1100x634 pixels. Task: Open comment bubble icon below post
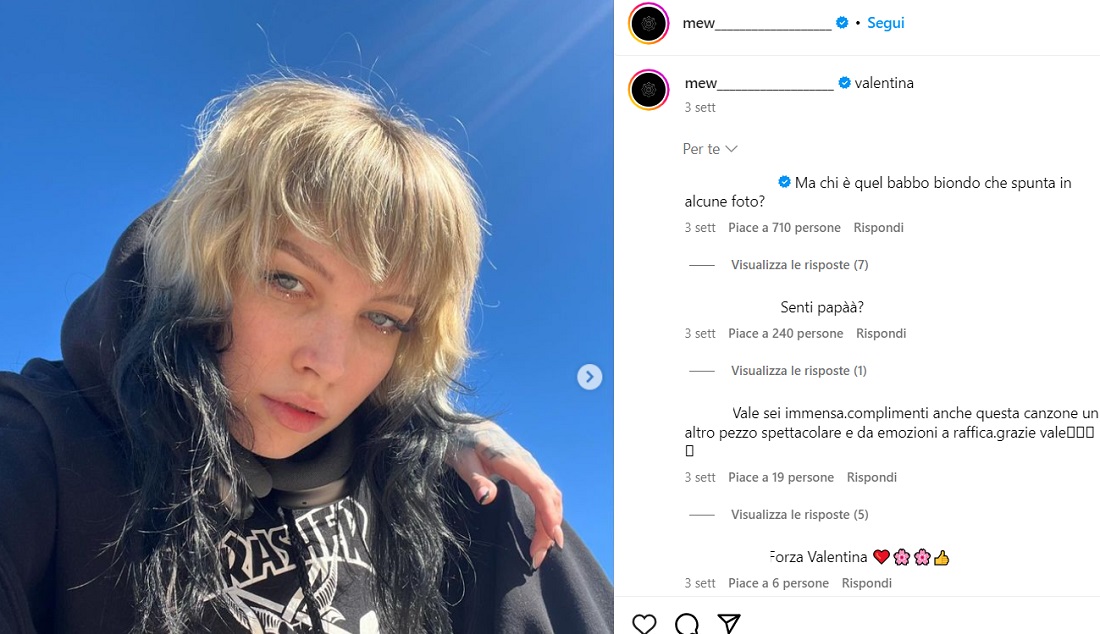coord(687,623)
